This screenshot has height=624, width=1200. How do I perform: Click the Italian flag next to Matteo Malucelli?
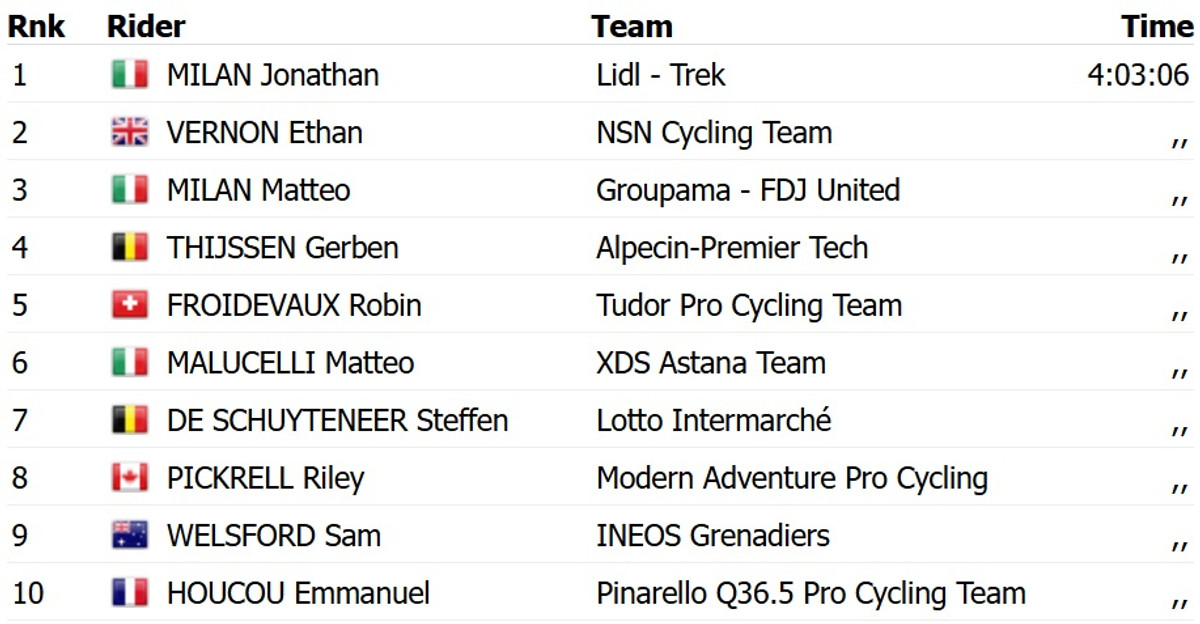point(130,362)
